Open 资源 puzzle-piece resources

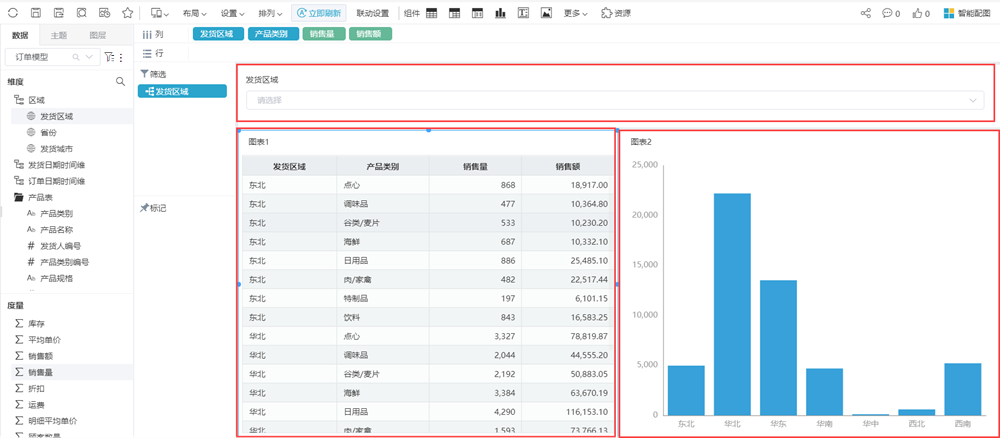click(x=616, y=13)
